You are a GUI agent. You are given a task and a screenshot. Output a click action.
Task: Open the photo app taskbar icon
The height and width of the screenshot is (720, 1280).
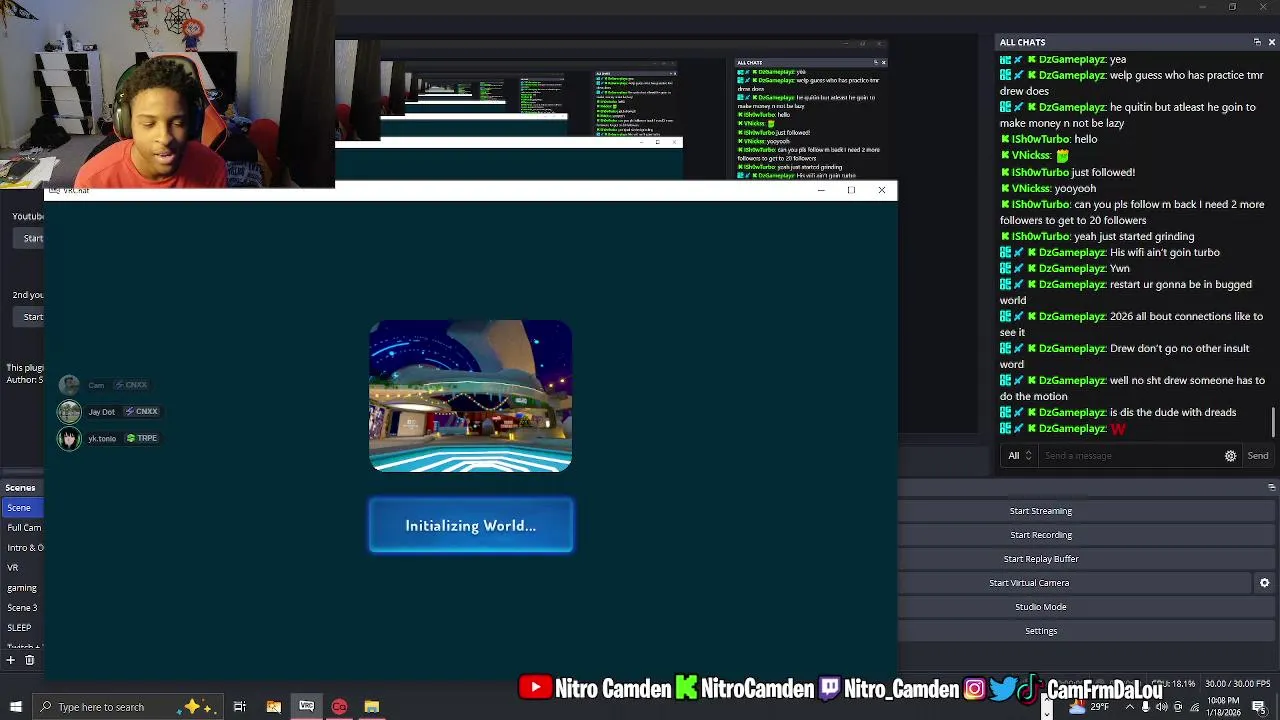tap(273, 707)
